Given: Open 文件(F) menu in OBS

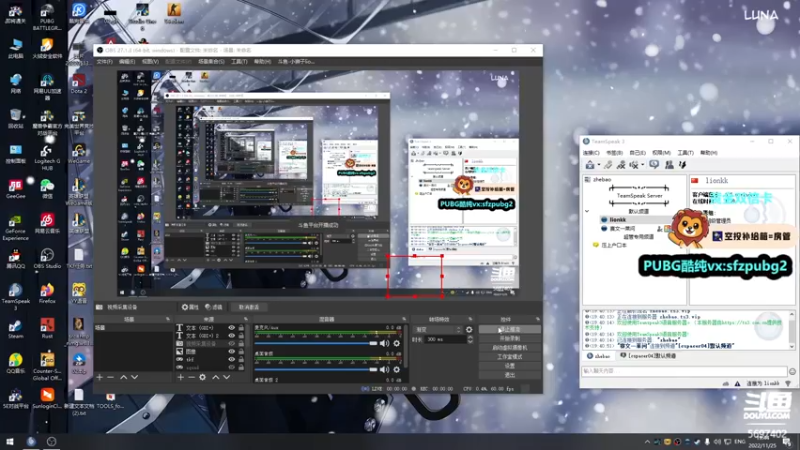Looking at the screenshot, I should point(105,62).
